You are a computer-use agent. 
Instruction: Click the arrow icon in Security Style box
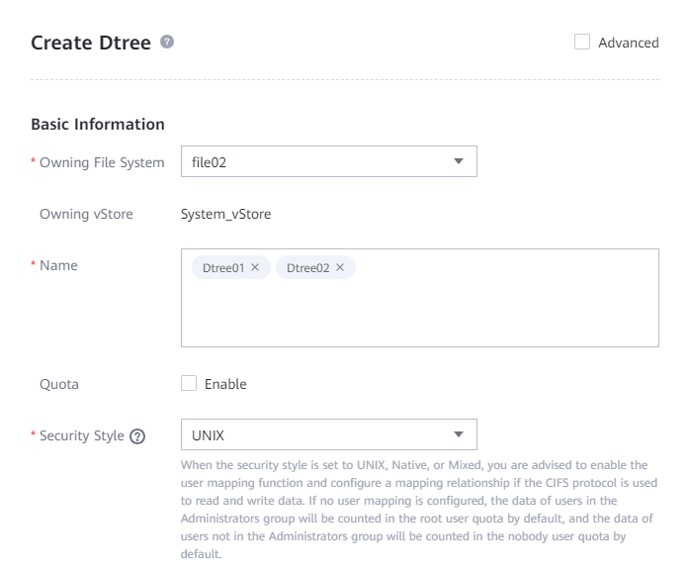click(459, 434)
